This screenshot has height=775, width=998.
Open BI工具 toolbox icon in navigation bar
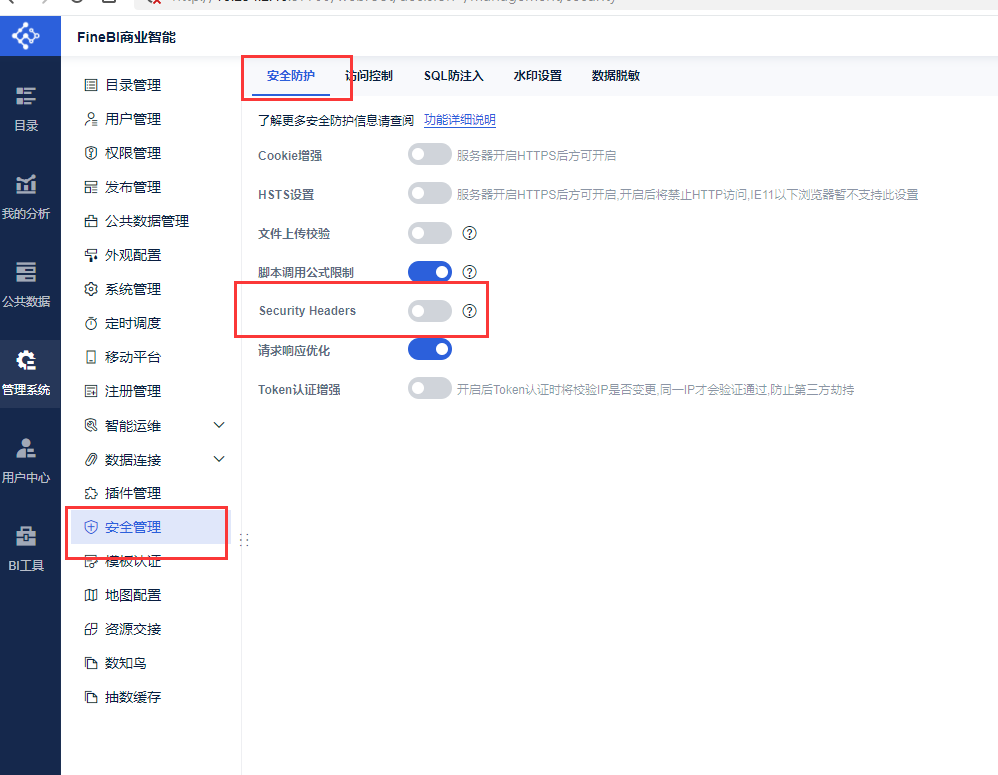(x=26, y=536)
